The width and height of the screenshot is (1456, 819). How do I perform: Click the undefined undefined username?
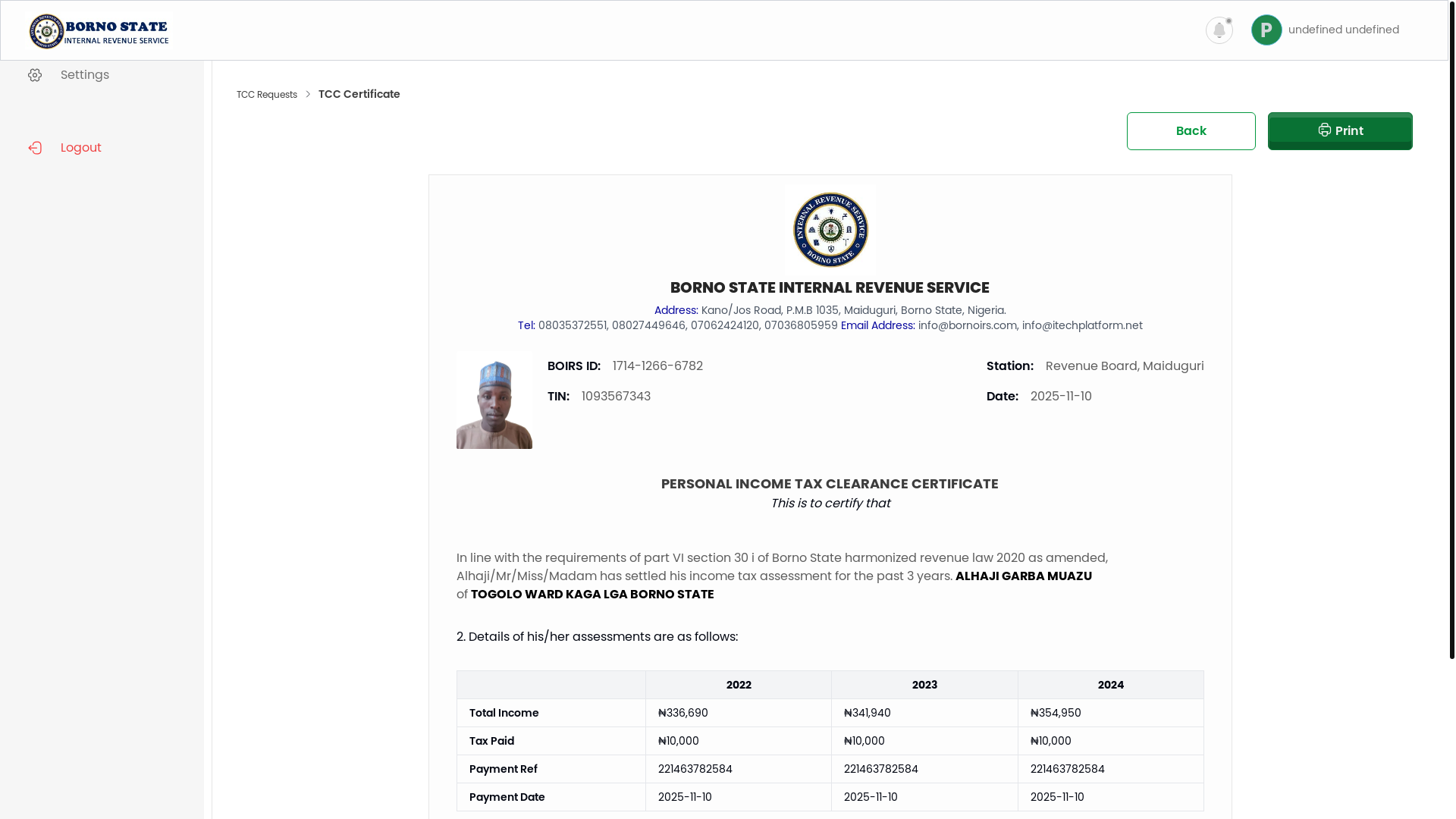[x=1344, y=30]
